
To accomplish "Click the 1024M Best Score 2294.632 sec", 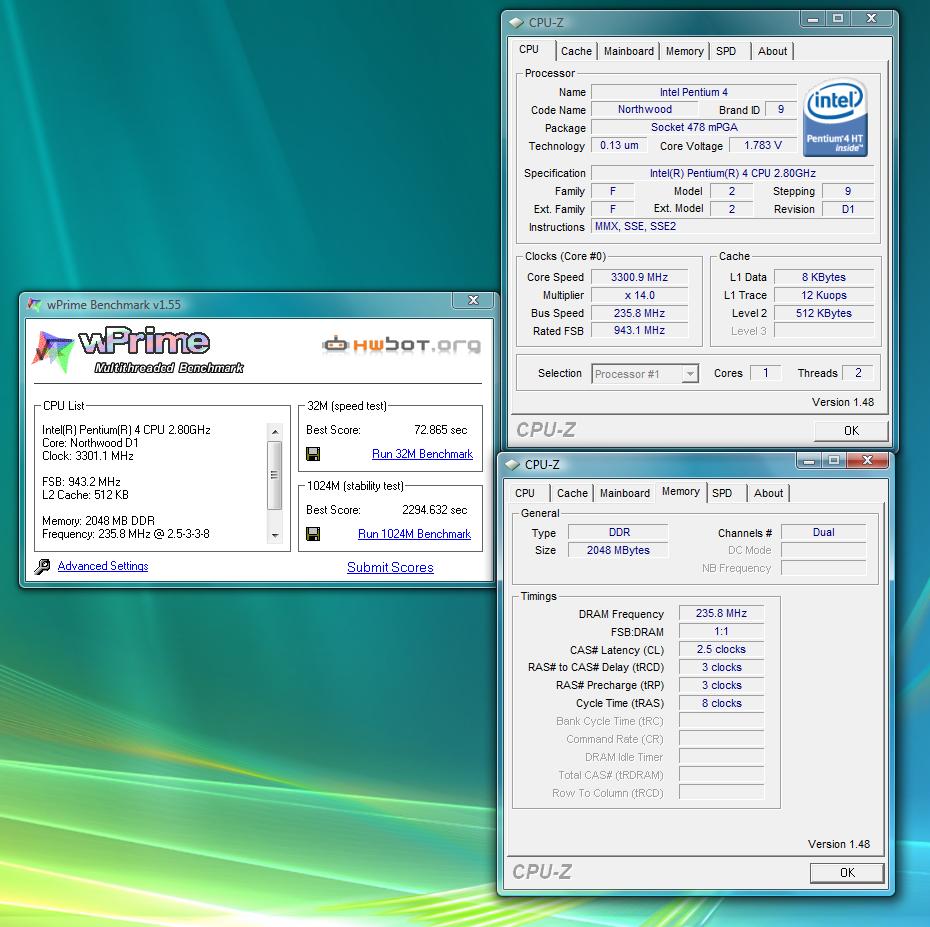I will coord(434,509).
